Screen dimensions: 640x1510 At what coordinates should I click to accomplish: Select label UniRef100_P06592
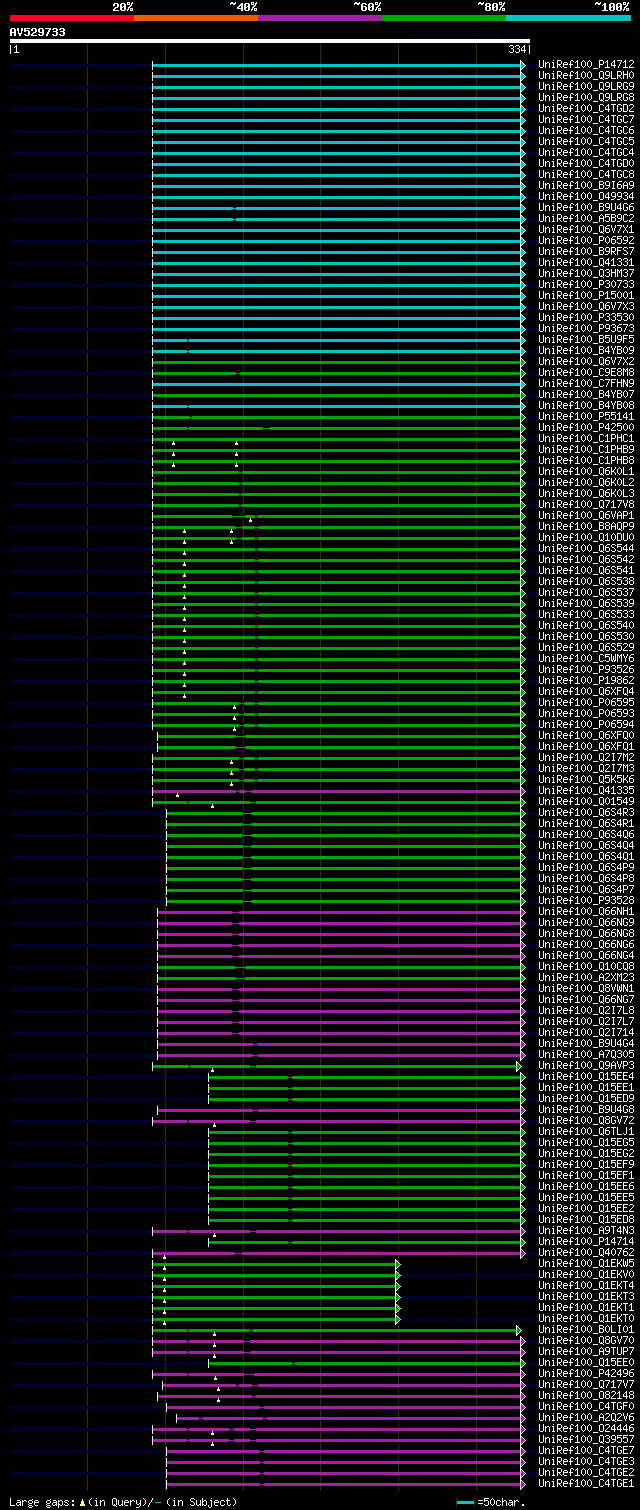click(x=586, y=240)
